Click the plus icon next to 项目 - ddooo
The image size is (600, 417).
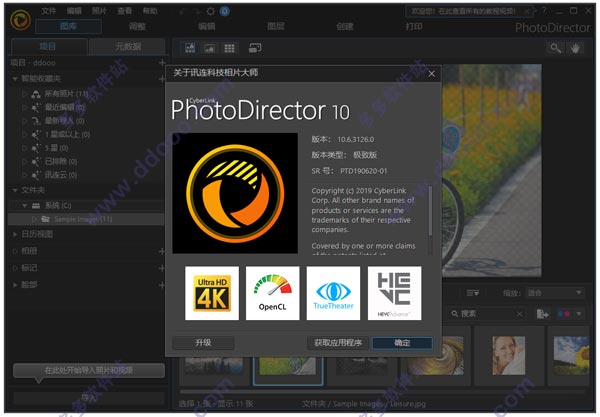pyautogui.click(x=162, y=62)
